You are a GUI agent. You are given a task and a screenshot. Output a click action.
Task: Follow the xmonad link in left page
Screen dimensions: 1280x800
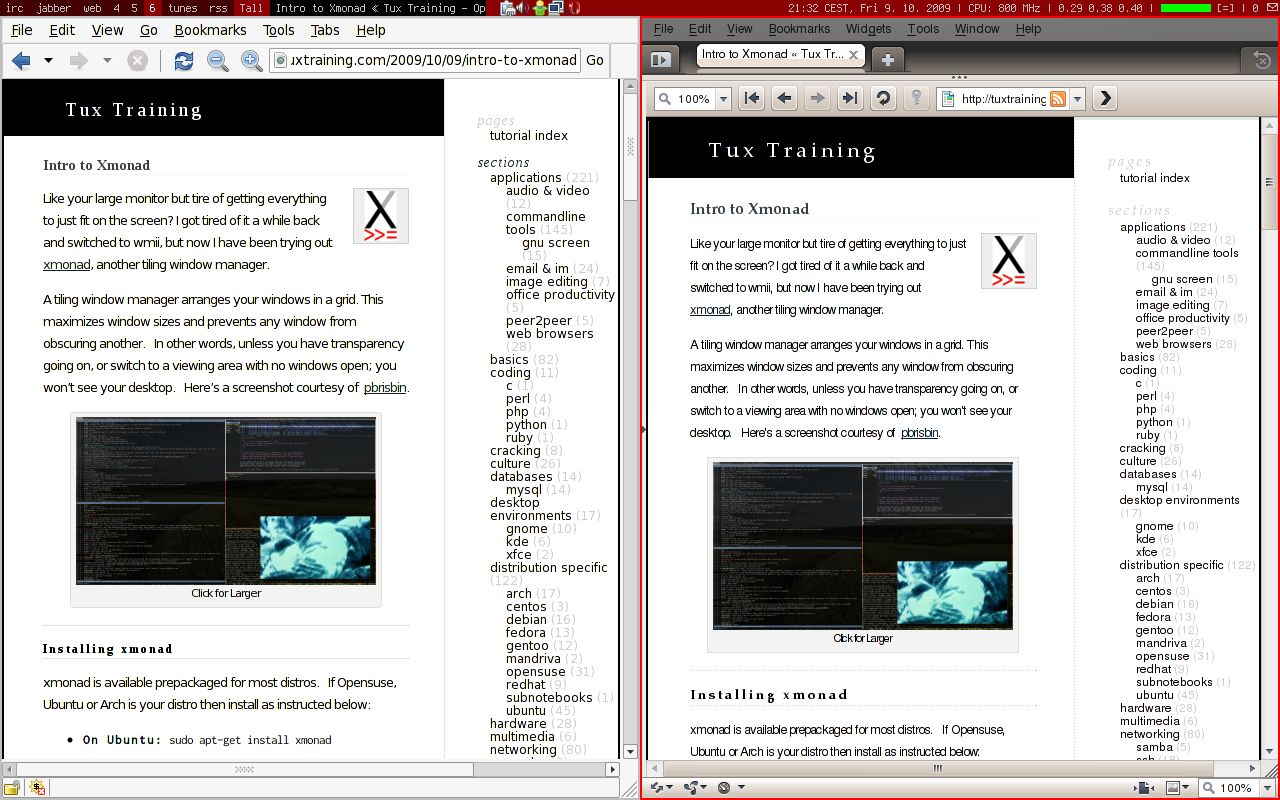coord(67,265)
